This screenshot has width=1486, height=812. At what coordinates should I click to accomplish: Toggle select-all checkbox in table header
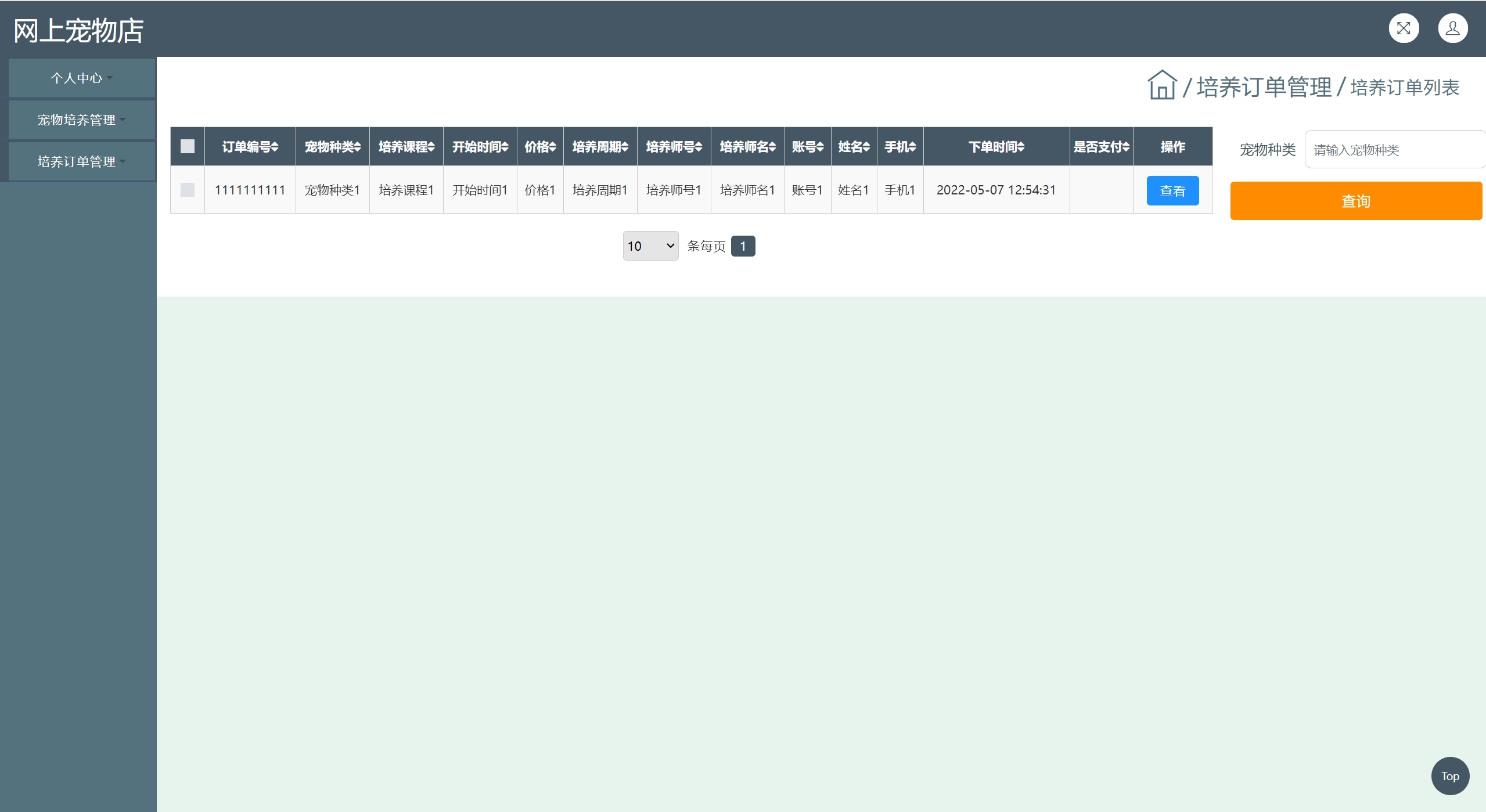click(187, 146)
